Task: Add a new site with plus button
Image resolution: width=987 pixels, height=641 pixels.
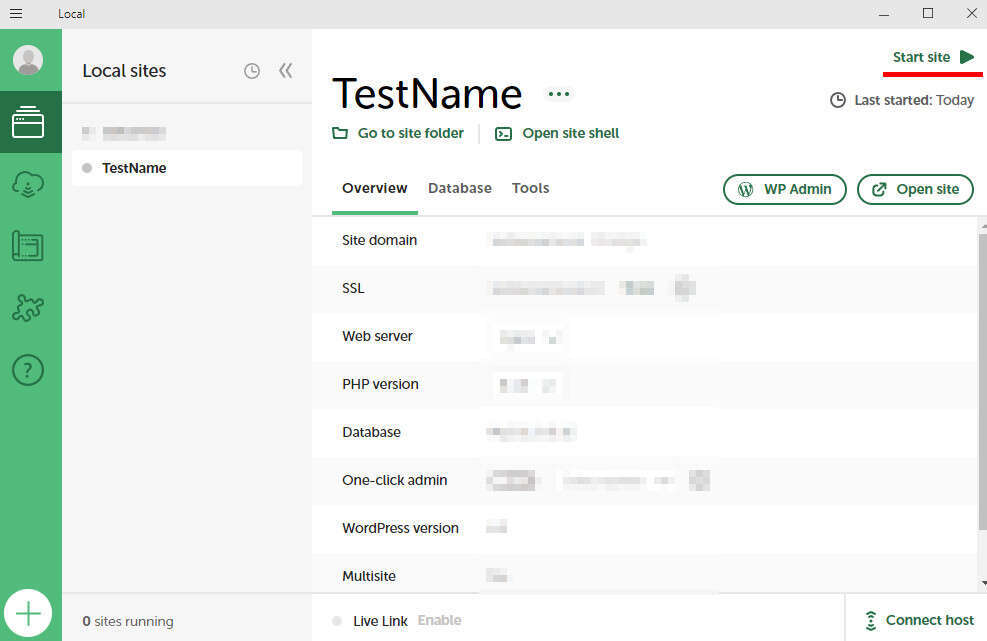Action: tap(28, 613)
